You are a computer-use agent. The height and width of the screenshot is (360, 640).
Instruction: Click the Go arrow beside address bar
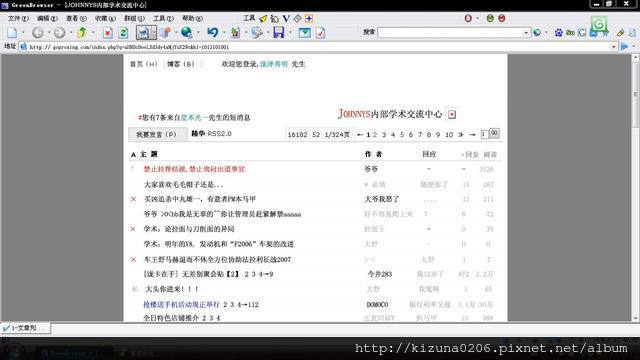click(x=624, y=47)
